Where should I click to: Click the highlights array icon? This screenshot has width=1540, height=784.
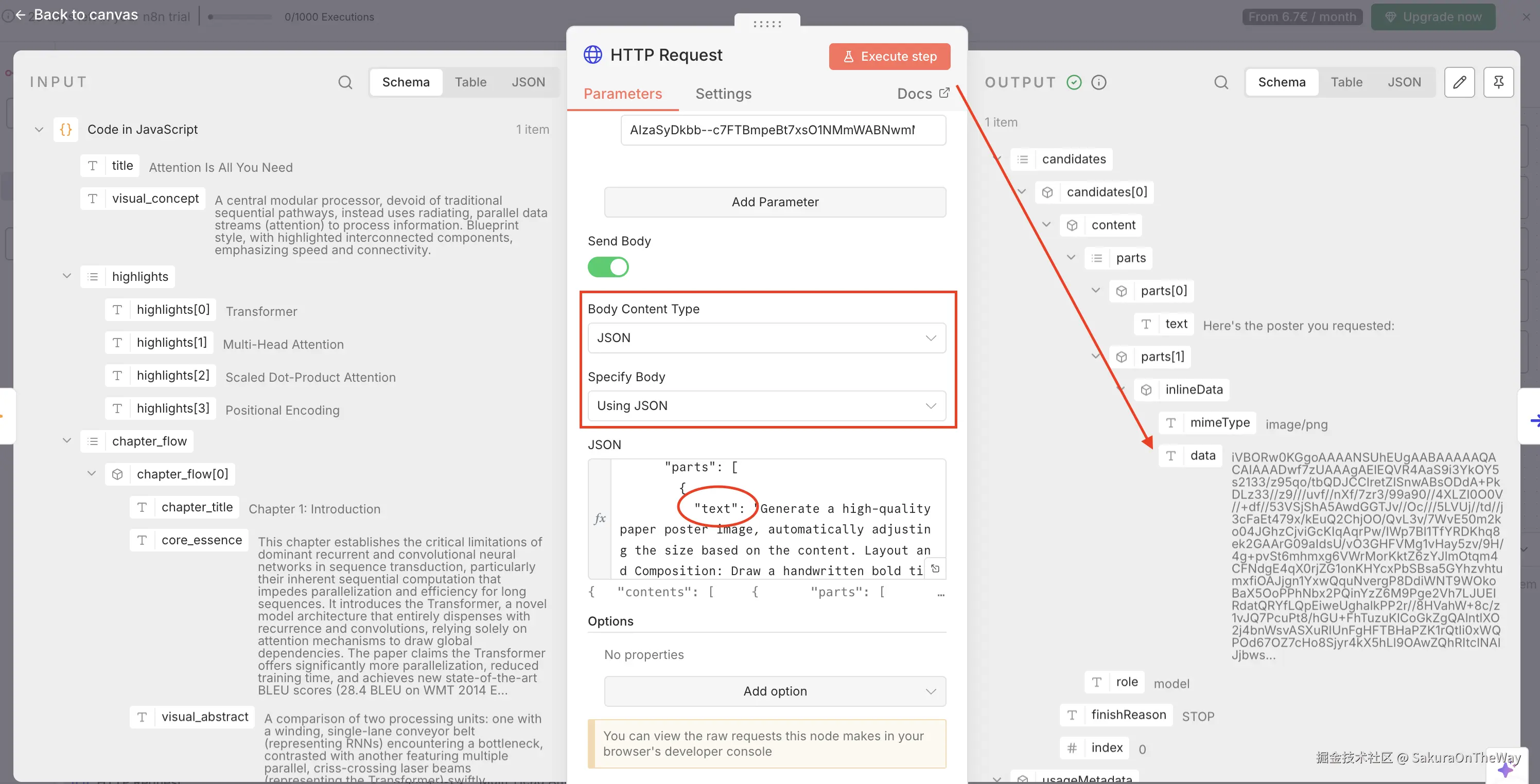[x=93, y=277]
